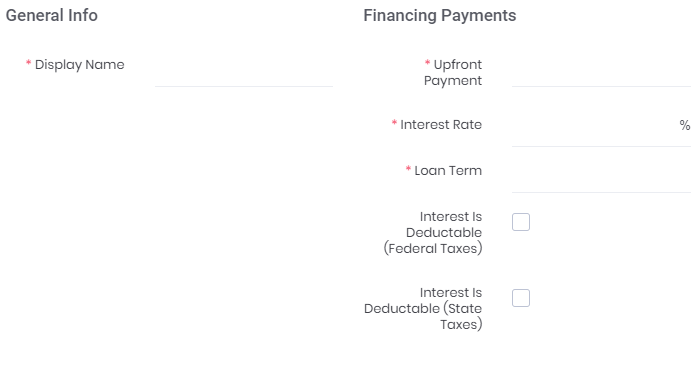
Task: Click the Display Name input field
Action: [244, 71]
